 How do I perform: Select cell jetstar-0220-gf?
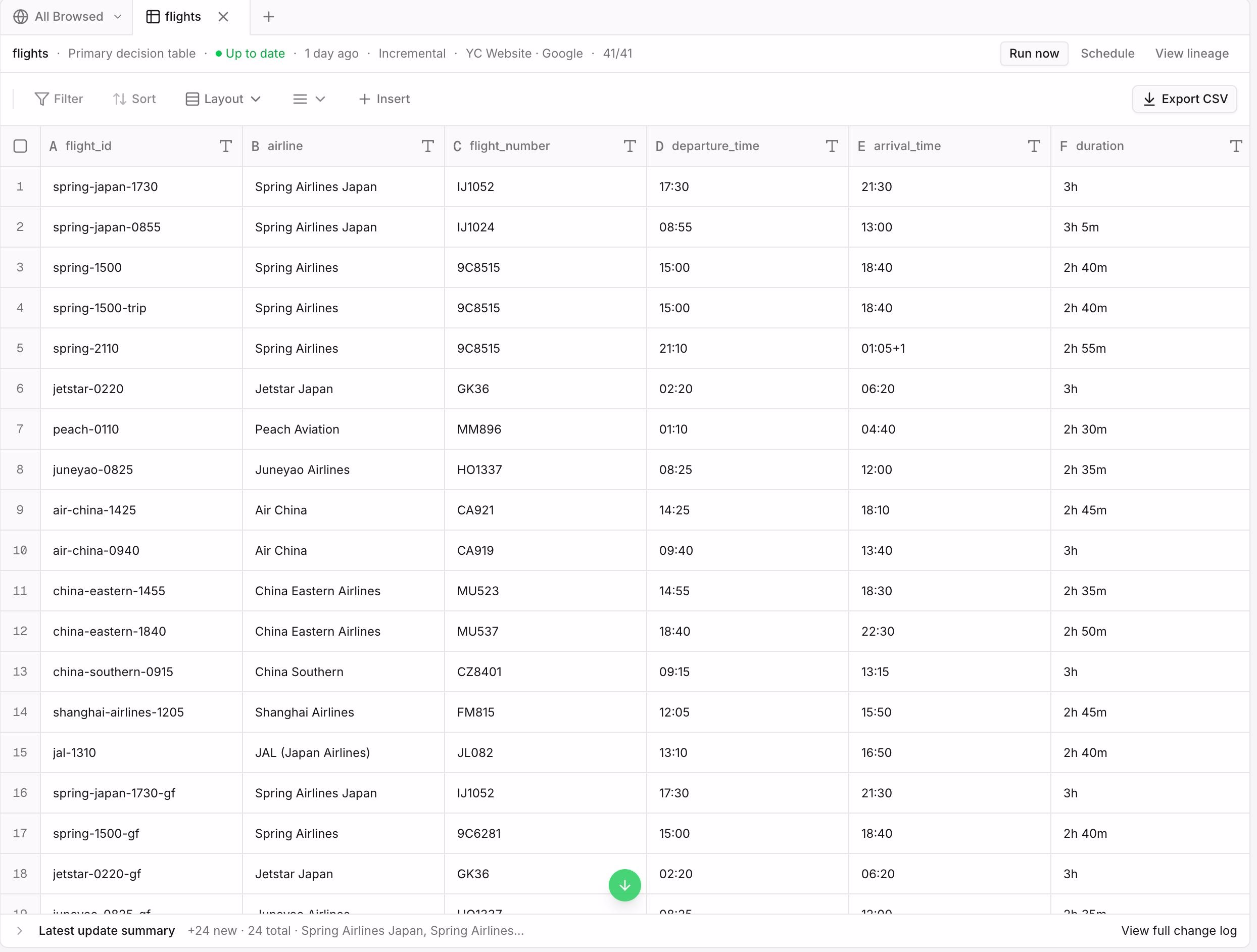pyautogui.click(x=141, y=874)
